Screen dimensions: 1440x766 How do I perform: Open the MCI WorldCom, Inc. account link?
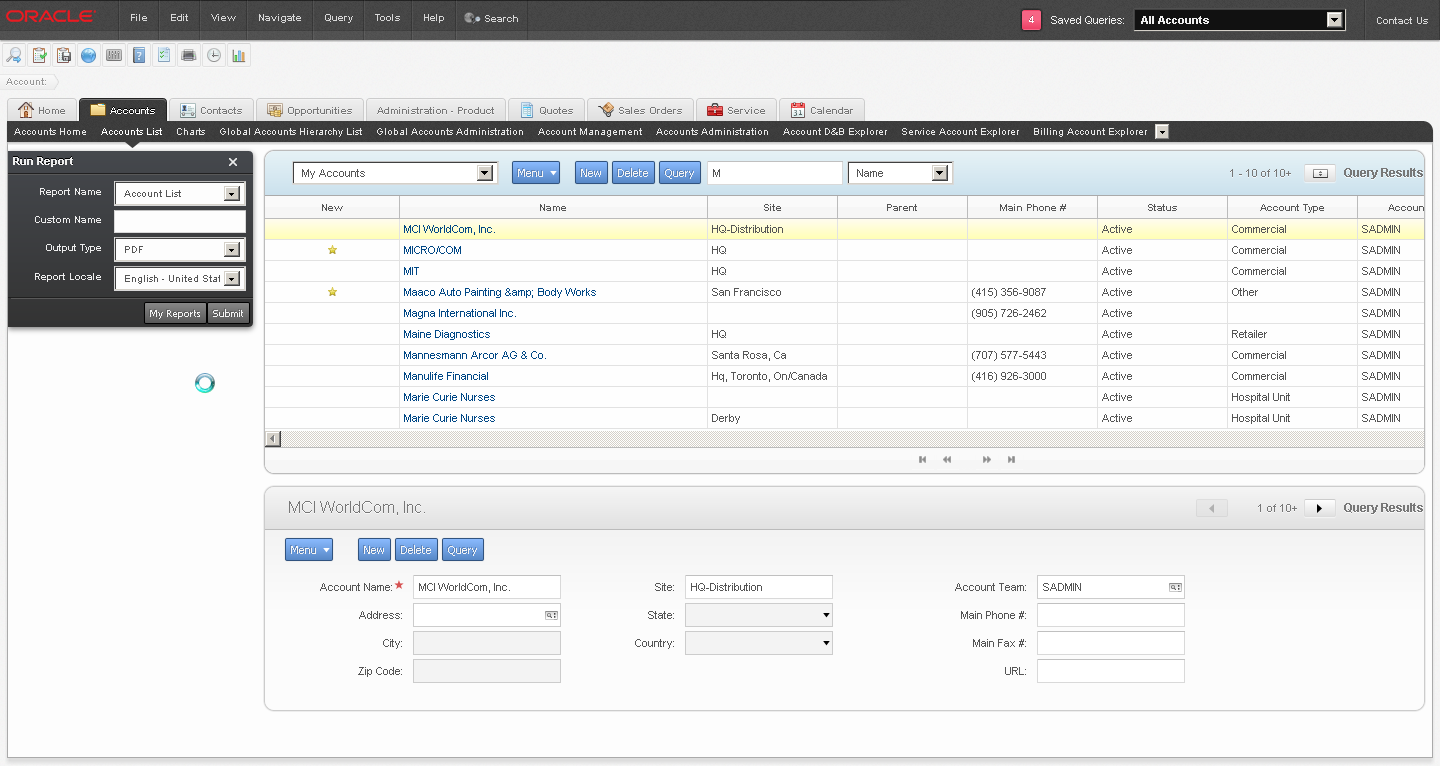[x=449, y=229]
